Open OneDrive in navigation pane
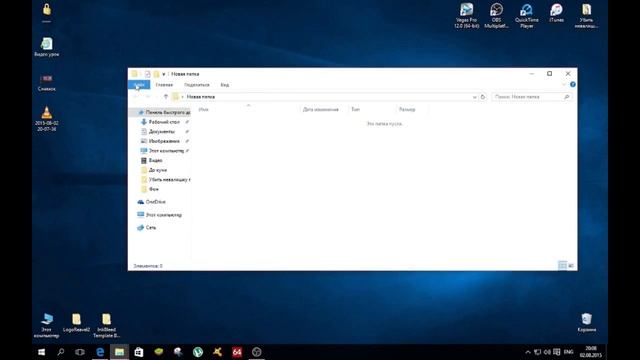 (x=155, y=202)
